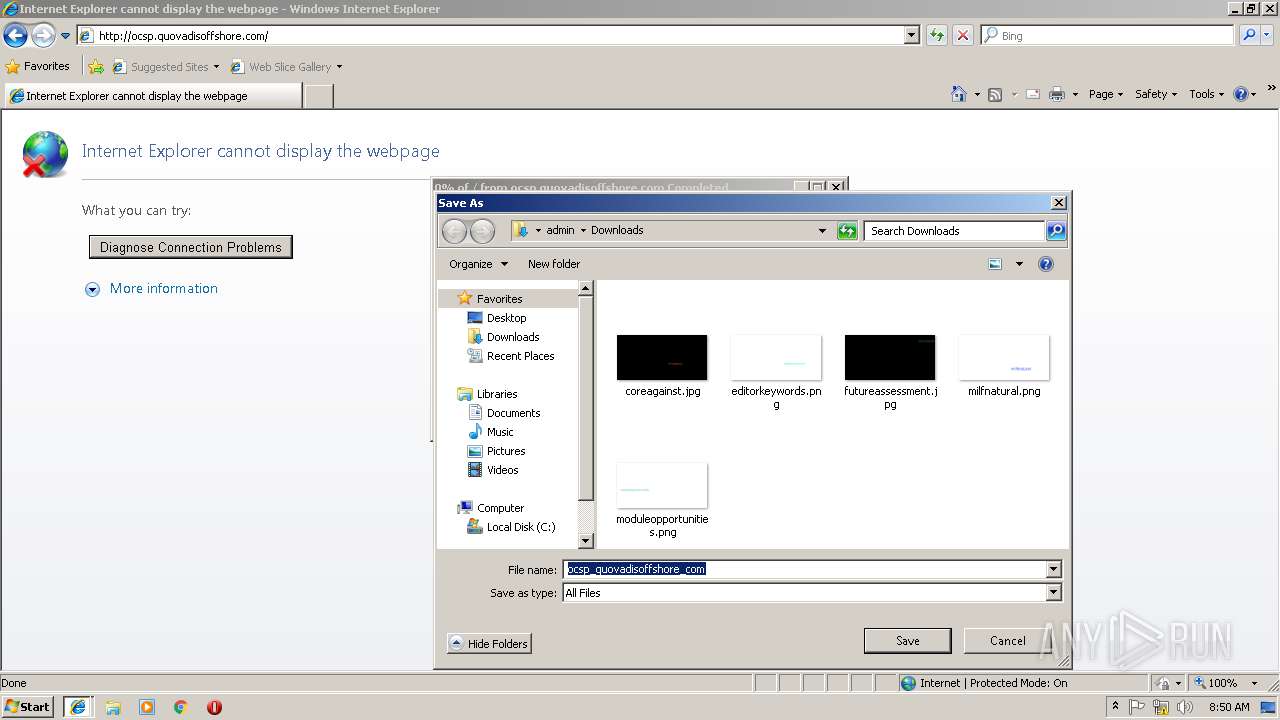Click the File name input field
This screenshot has height=720, width=1280.
(x=804, y=570)
